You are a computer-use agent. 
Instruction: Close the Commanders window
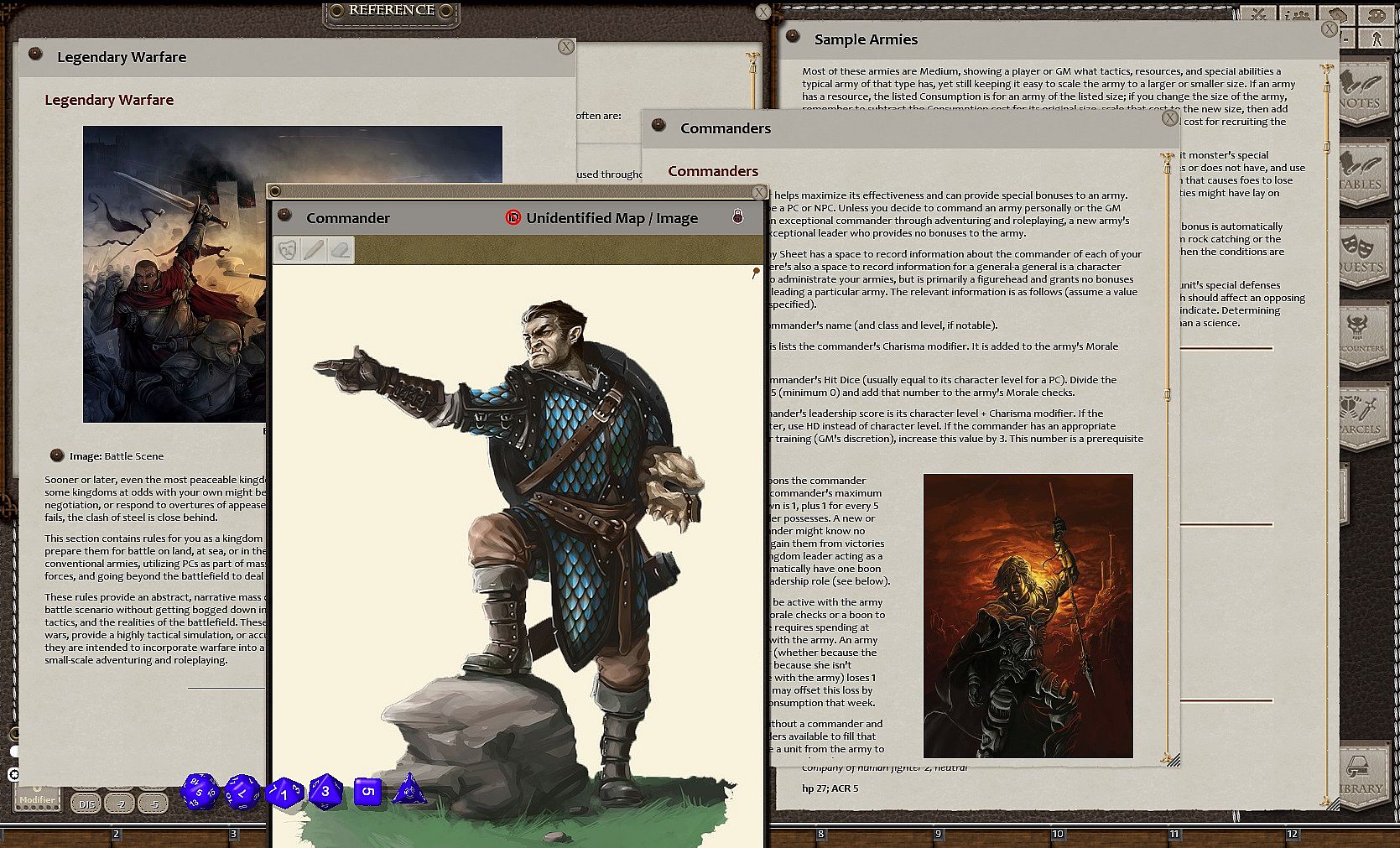click(1170, 118)
